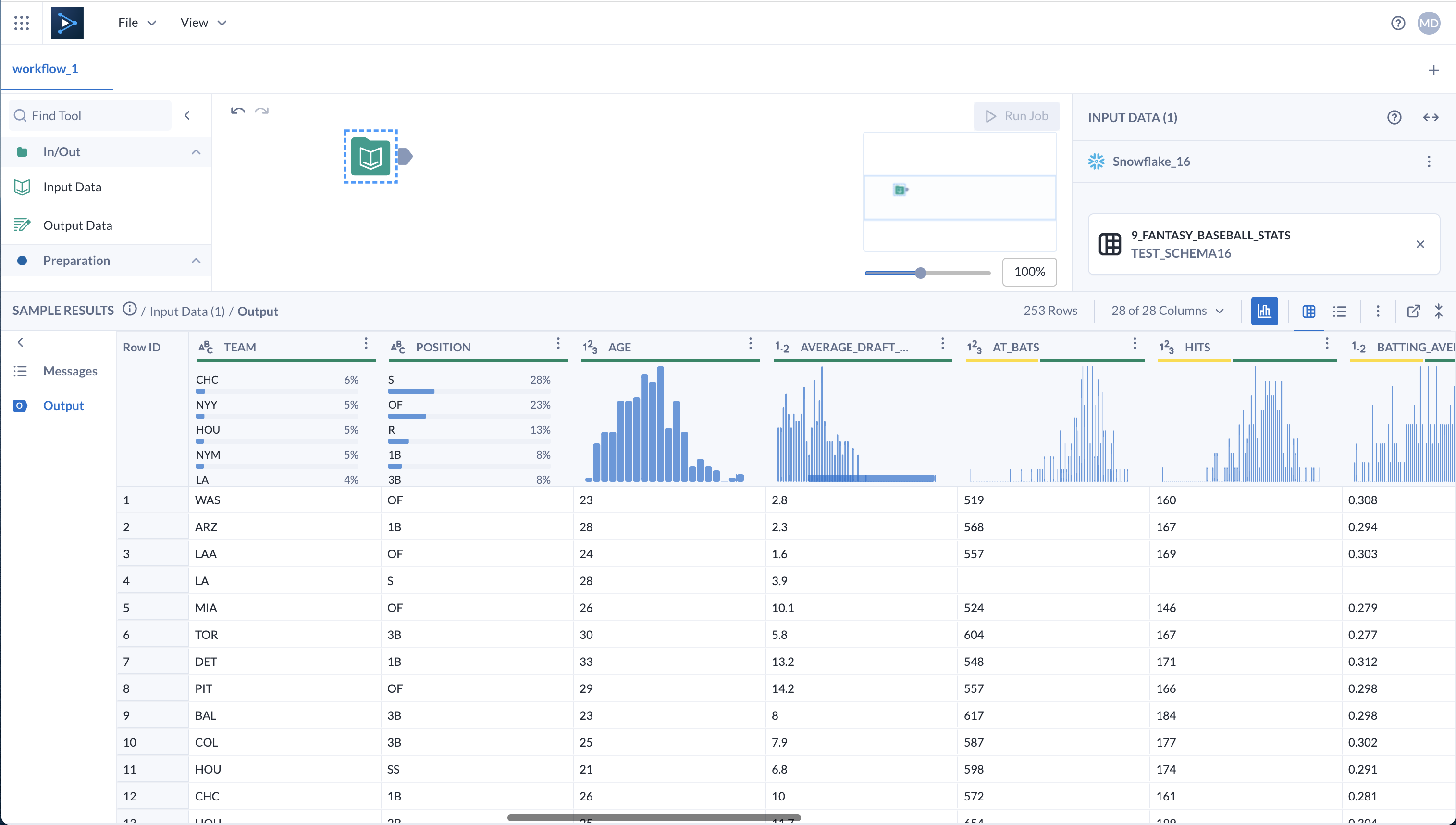
Task: Select the 0.312 batting average cell
Action: click(x=1398, y=661)
